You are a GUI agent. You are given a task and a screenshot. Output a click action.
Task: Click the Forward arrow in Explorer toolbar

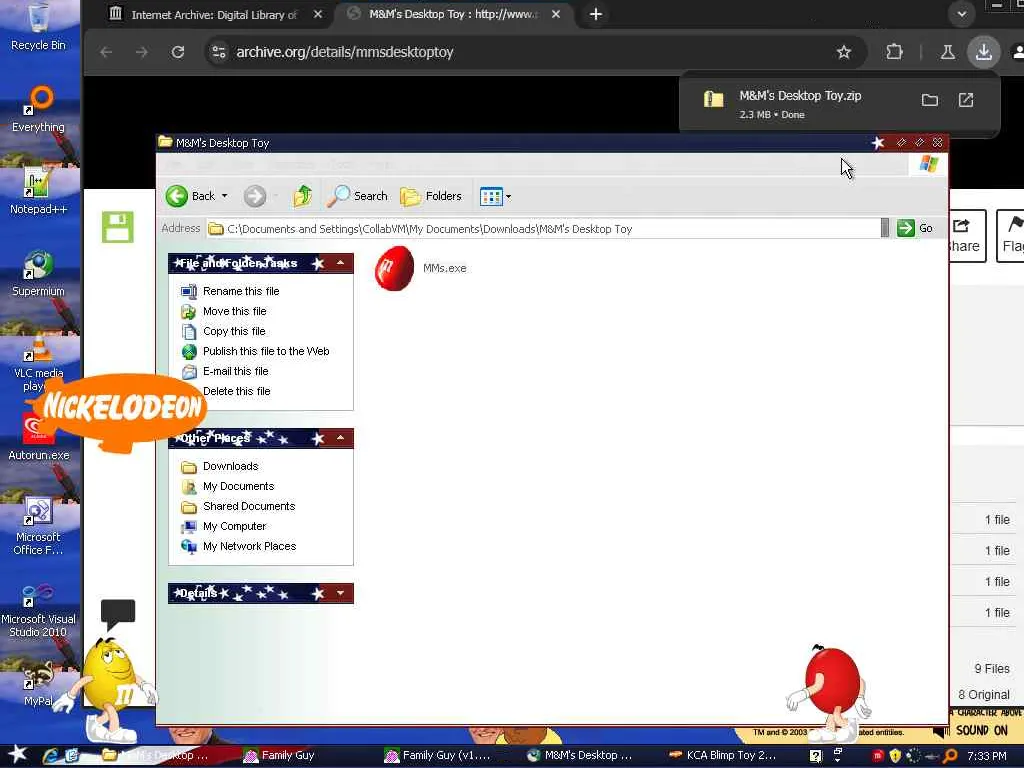pos(255,196)
